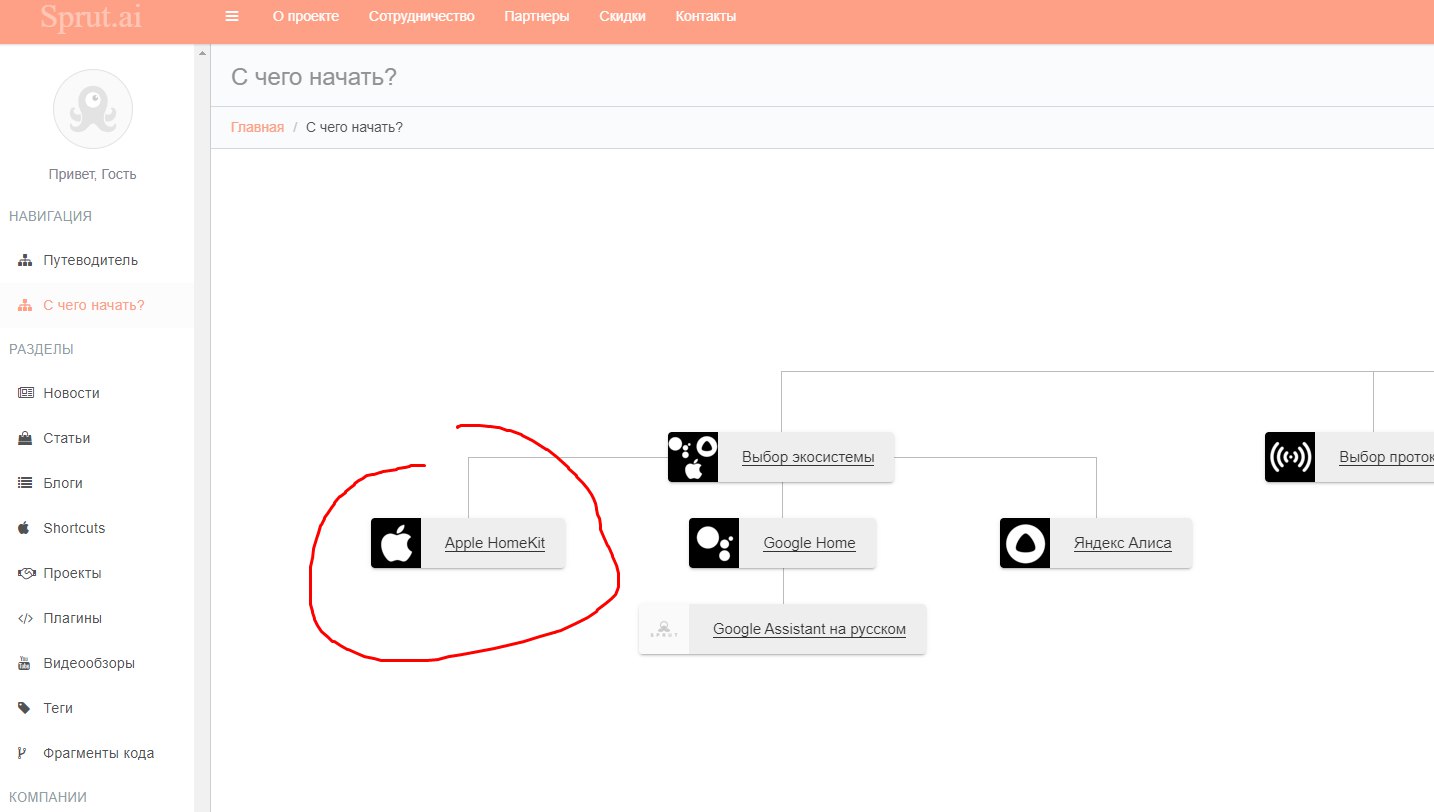Select Путеводитель in the sidebar

tap(97, 260)
